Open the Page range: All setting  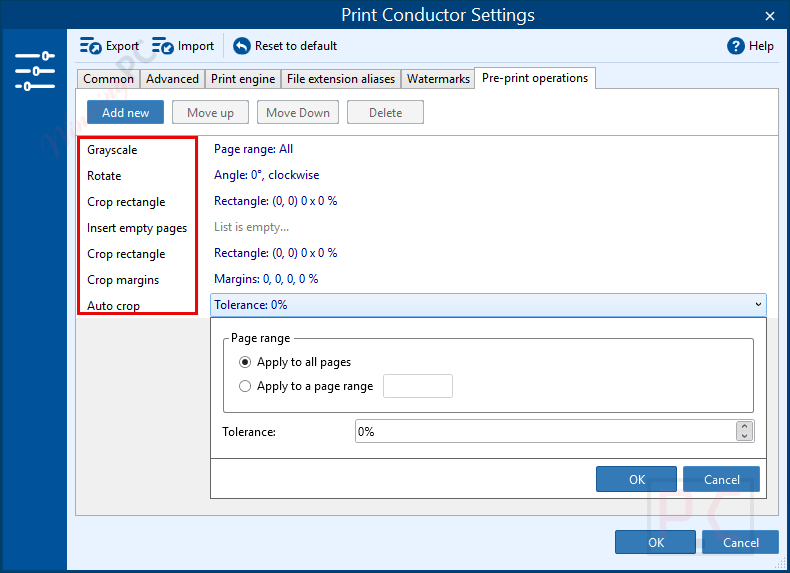point(253,149)
